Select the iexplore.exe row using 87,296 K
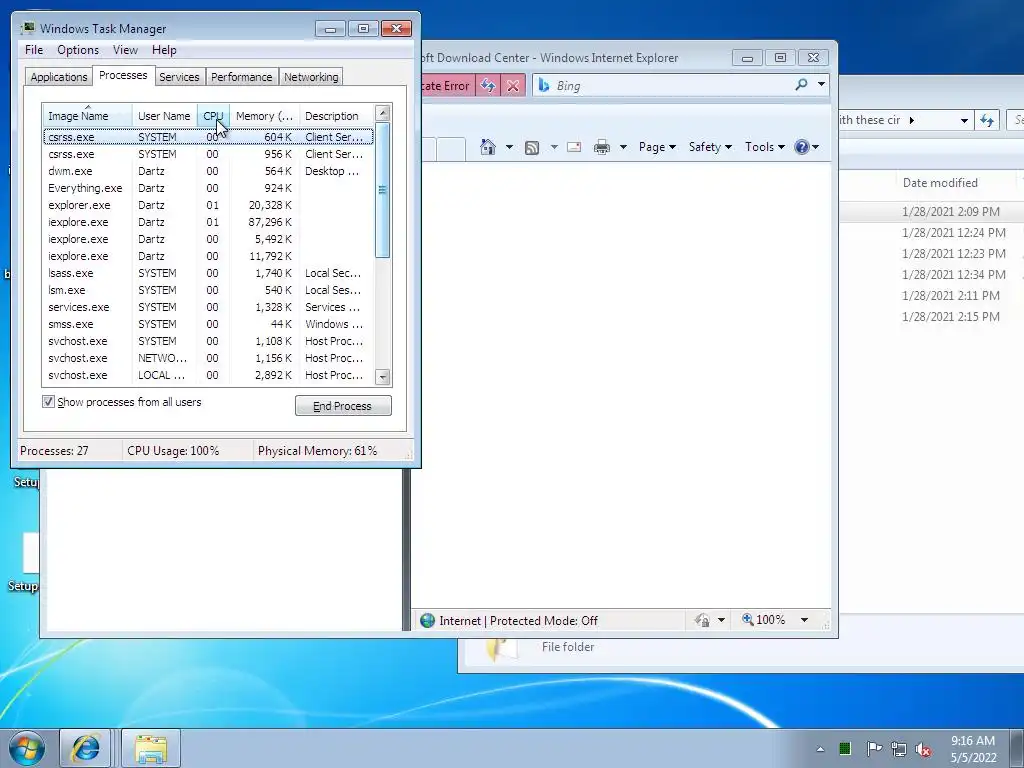The image size is (1024, 768). point(208,222)
